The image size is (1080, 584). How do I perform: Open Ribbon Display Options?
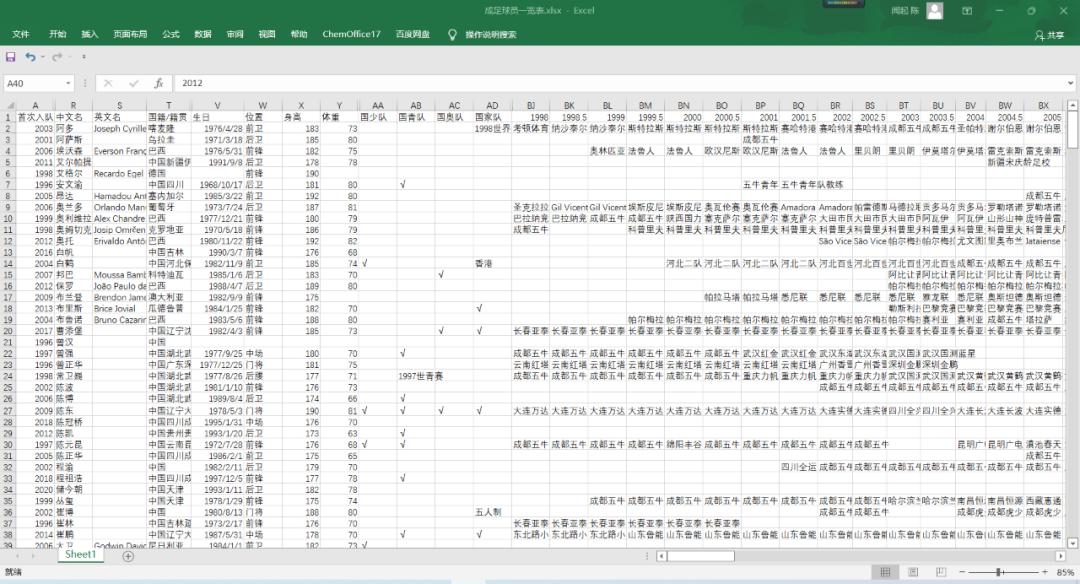click(967, 10)
